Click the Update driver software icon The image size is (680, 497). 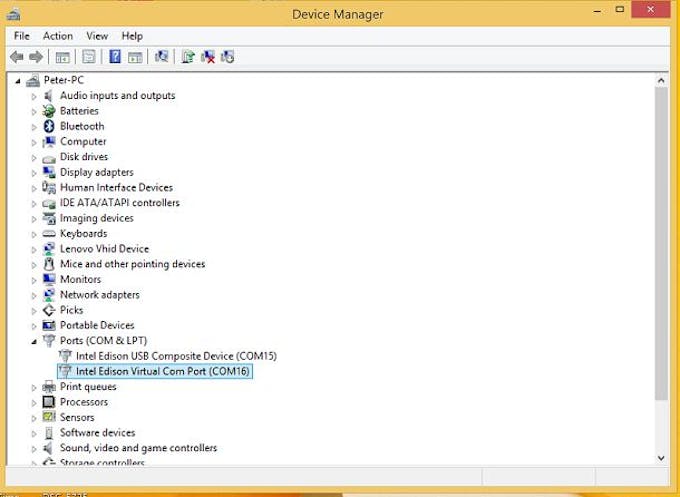click(188, 56)
